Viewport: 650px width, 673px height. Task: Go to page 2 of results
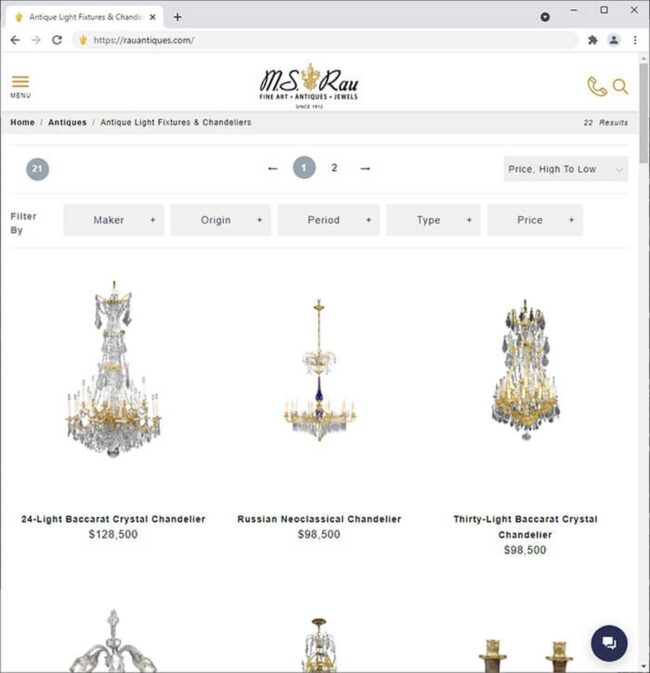coord(334,168)
